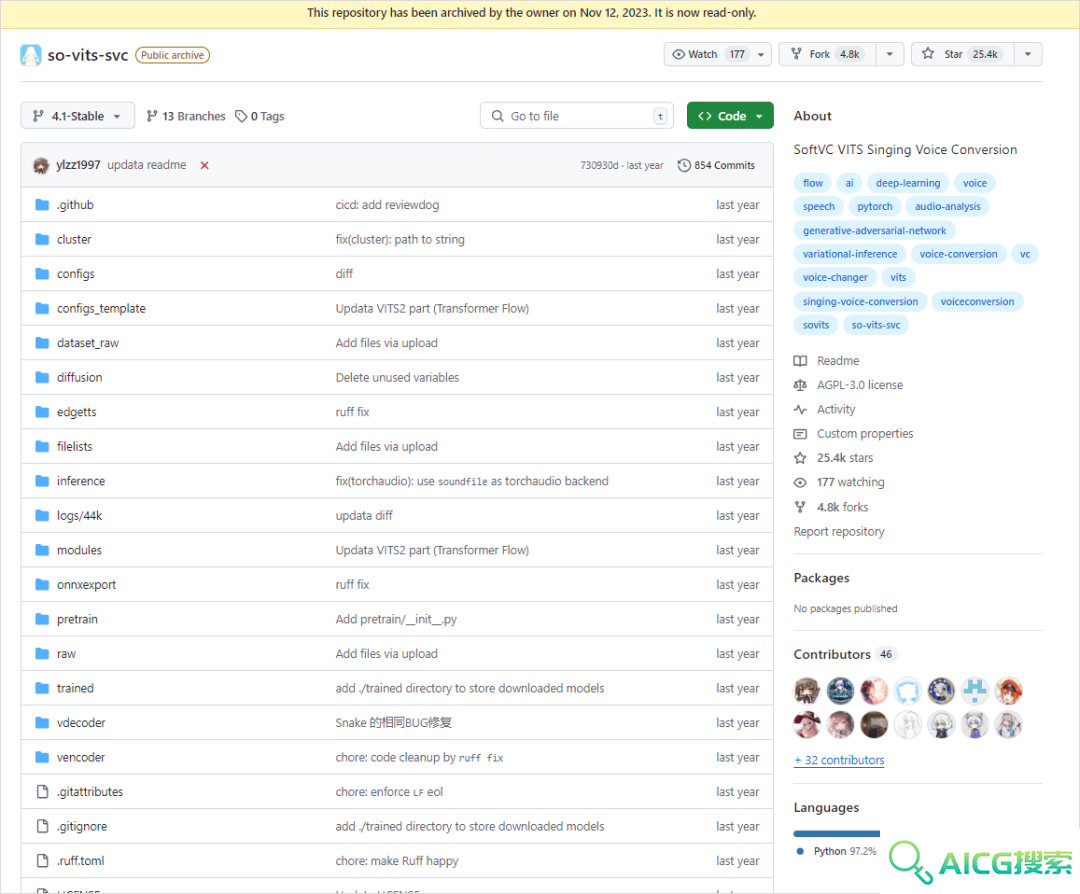Click the 730930d commit hash
The width and height of the screenshot is (1080, 894).
coord(599,165)
